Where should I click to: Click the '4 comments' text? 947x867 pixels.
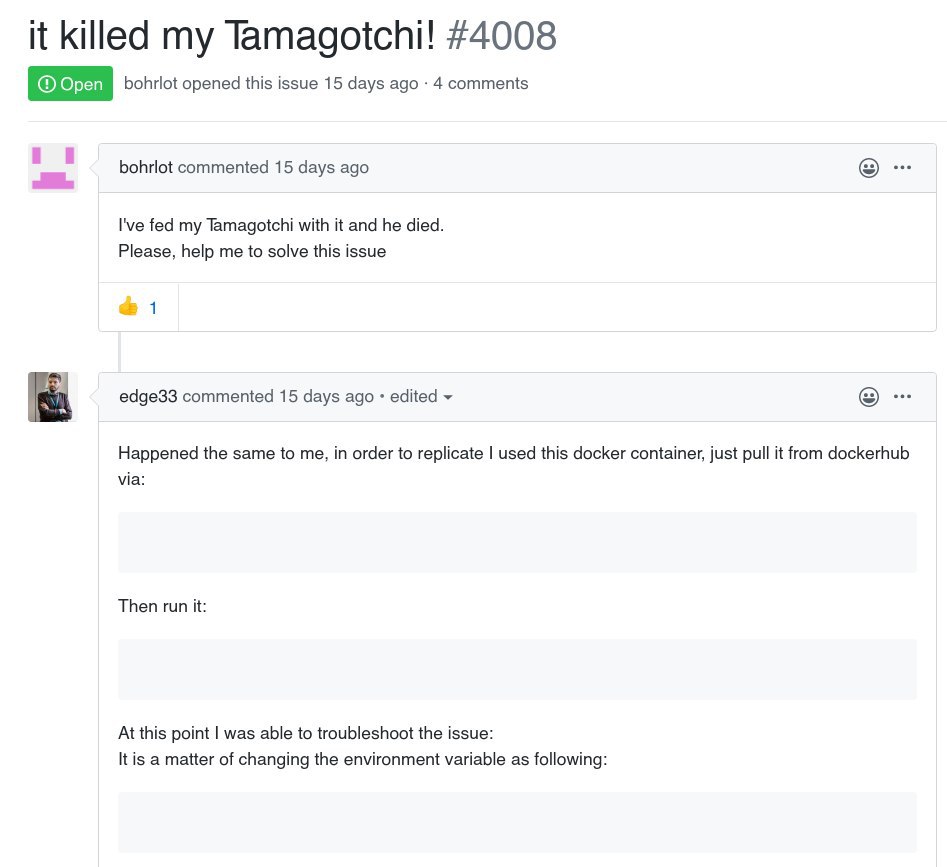(x=481, y=83)
